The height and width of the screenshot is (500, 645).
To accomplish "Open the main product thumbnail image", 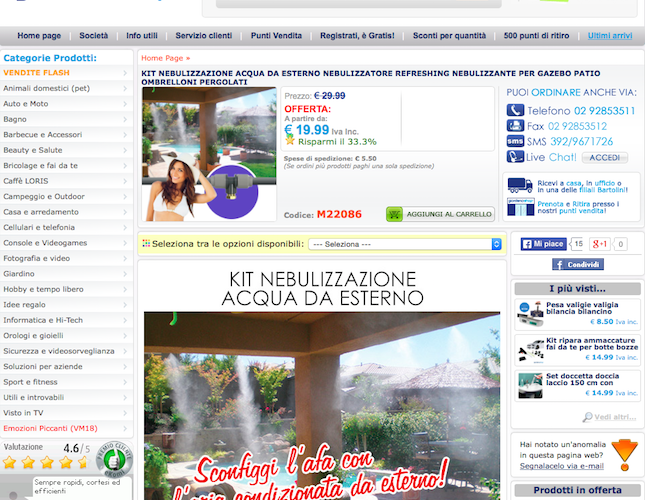I will tap(209, 154).
